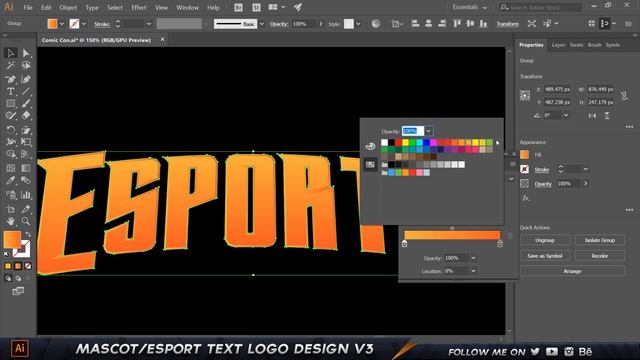Click the Arrange button
This screenshot has width=640, height=360.
coord(572,271)
